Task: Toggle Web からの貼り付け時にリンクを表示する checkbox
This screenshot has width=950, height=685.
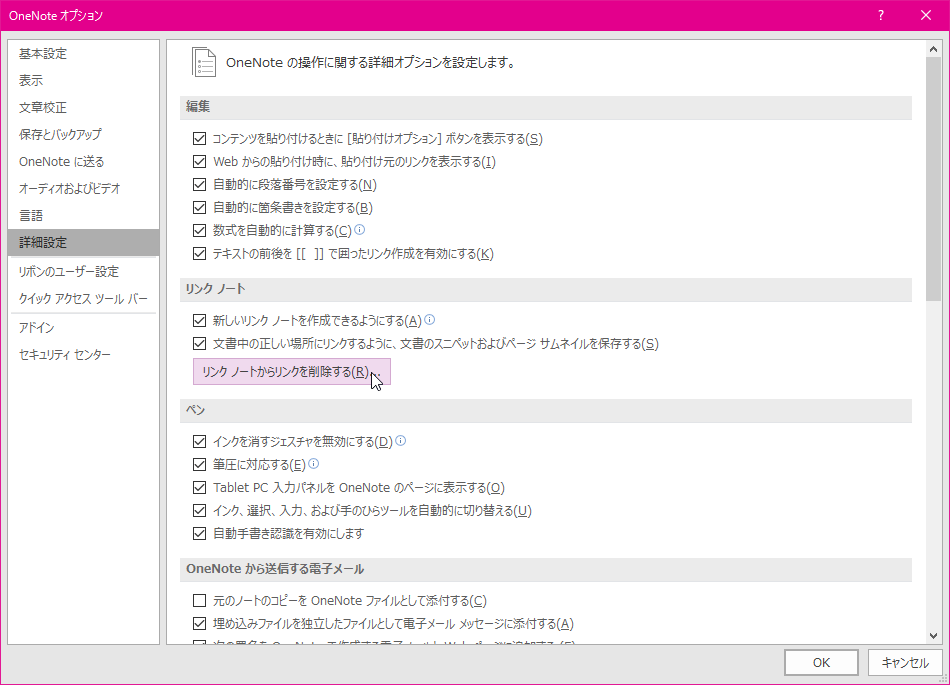Action: click(x=199, y=162)
